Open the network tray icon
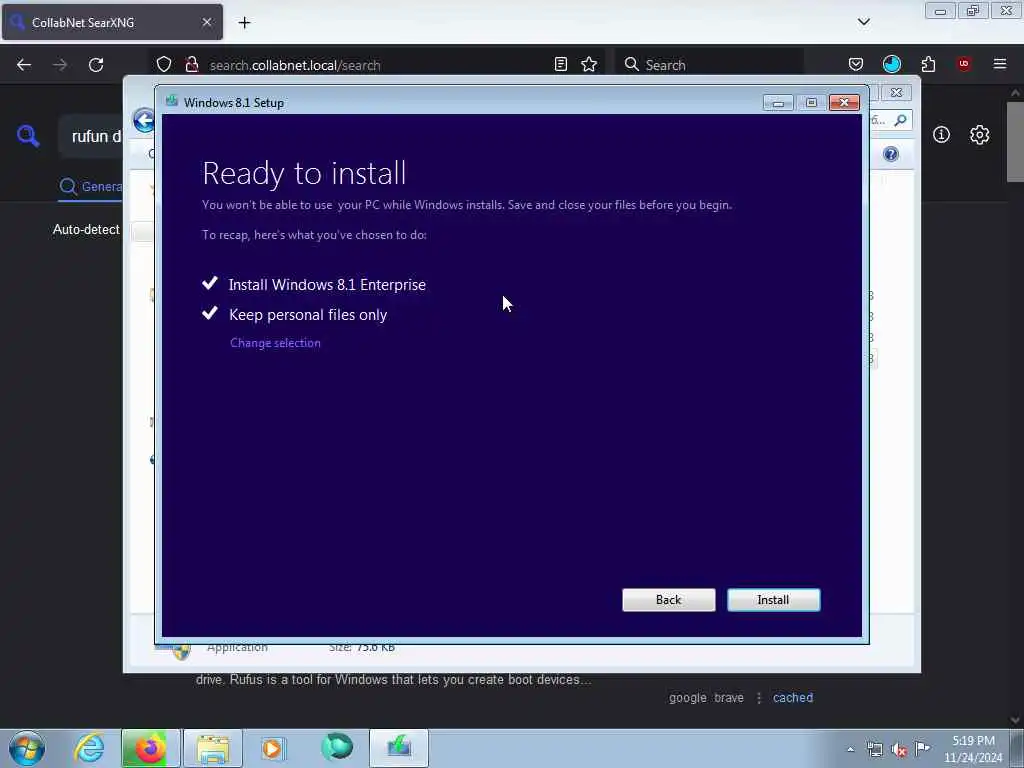 click(874, 749)
